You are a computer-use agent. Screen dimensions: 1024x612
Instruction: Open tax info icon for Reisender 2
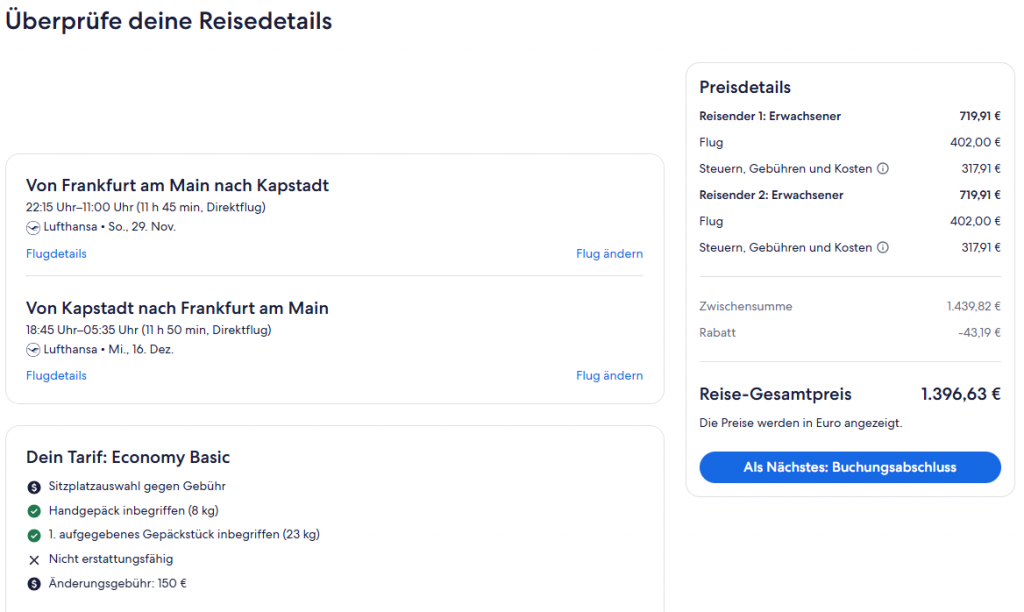(883, 248)
